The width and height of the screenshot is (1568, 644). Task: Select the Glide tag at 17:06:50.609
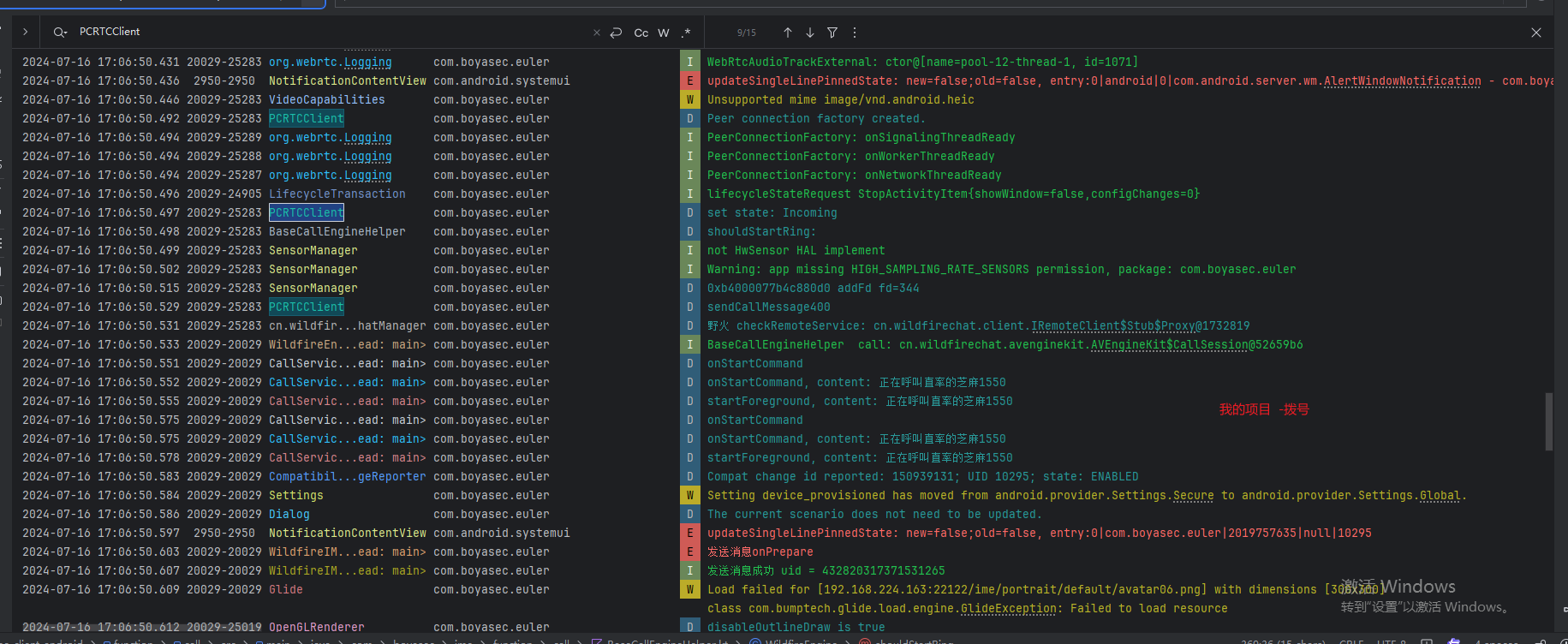click(286, 589)
